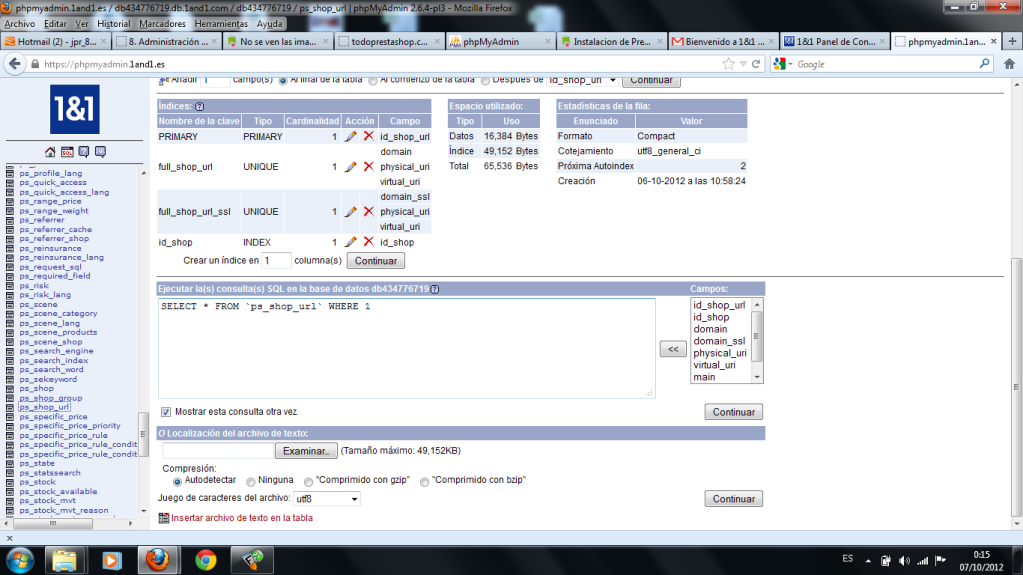1023x575 pixels.
Task: Click the index columns number field
Action: click(276, 260)
